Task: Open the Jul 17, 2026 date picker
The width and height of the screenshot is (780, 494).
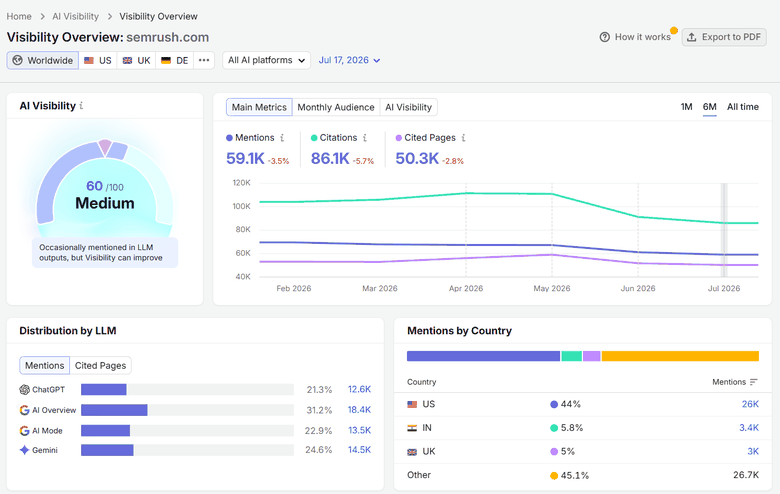Action: [349, 60]
